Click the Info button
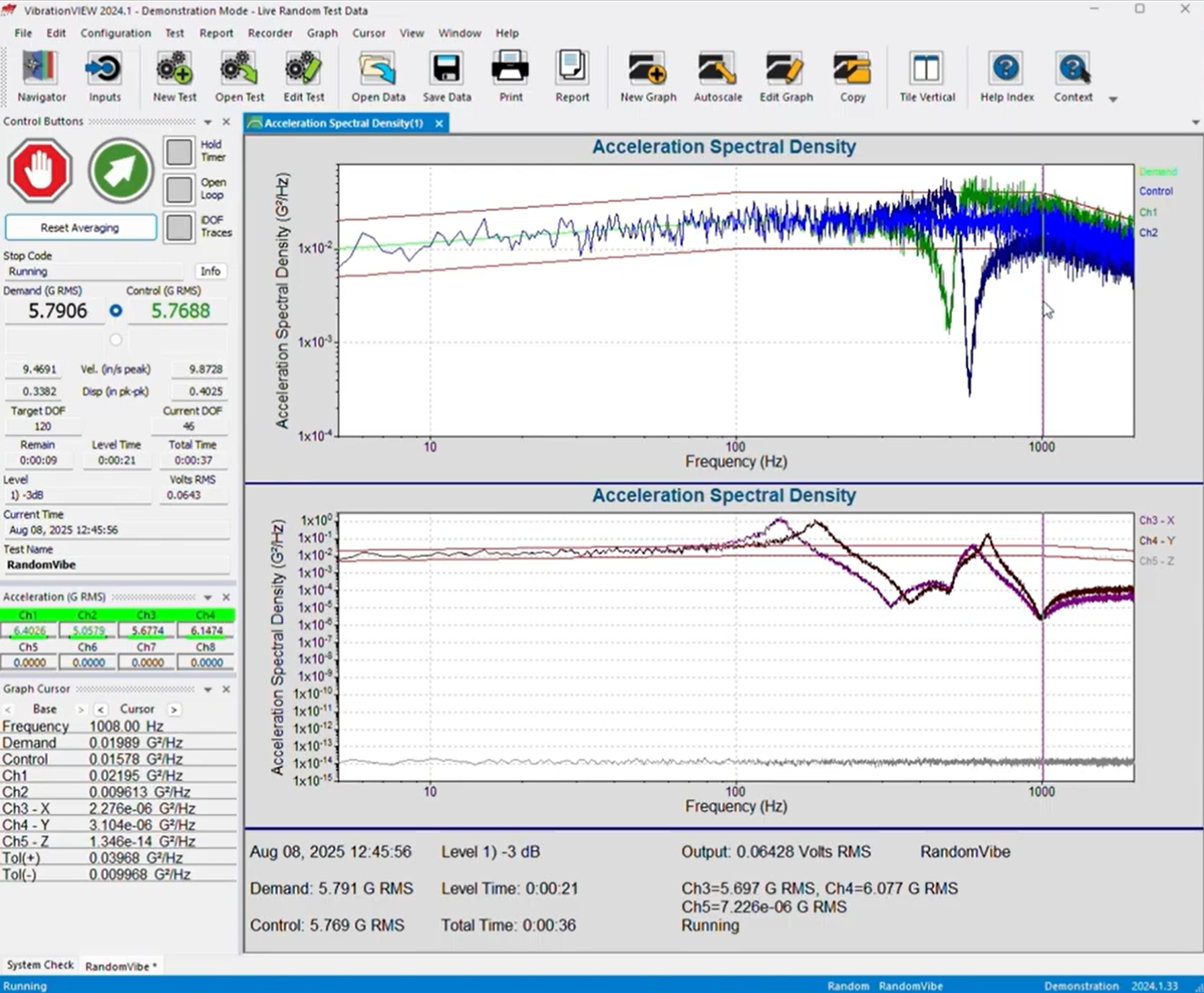This screenshot has height=993, width=1204. [210, 271]
